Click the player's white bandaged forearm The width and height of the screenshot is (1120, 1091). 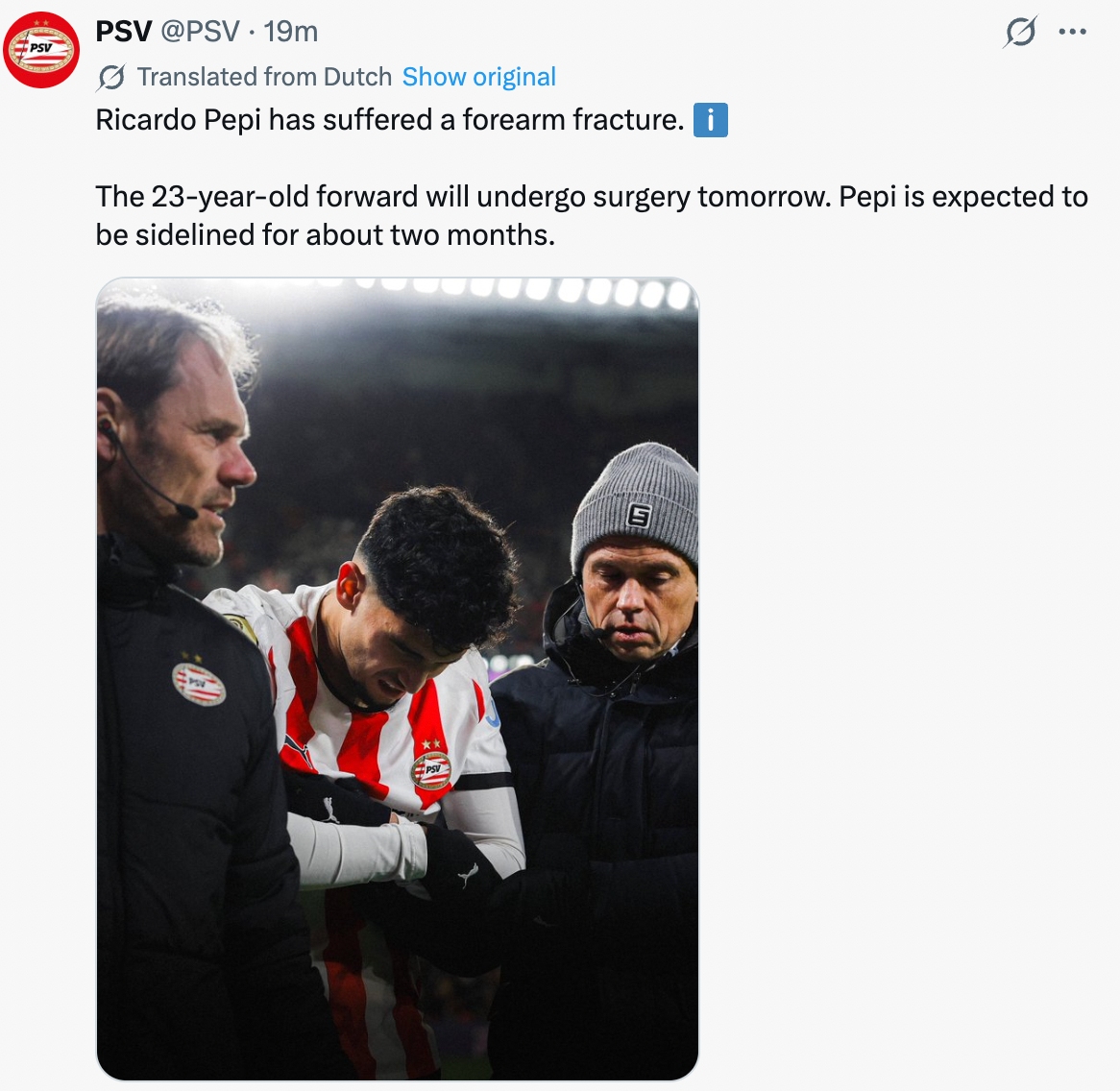[x=357, y=847]
